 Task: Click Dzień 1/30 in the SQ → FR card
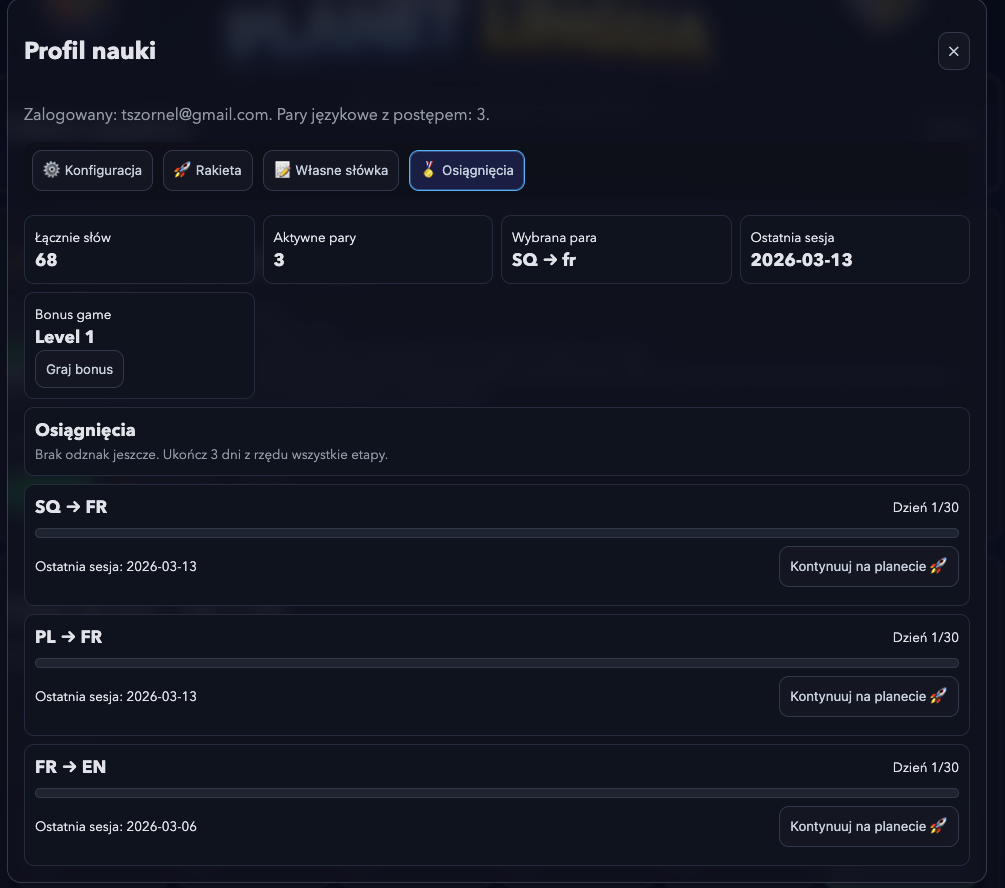coord(926,507)
